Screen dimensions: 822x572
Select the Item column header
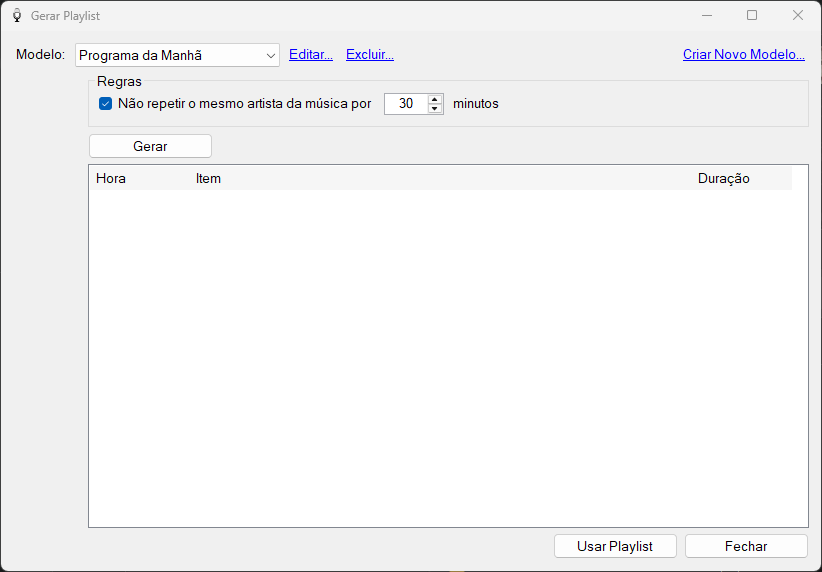click(x=208, y=178)
